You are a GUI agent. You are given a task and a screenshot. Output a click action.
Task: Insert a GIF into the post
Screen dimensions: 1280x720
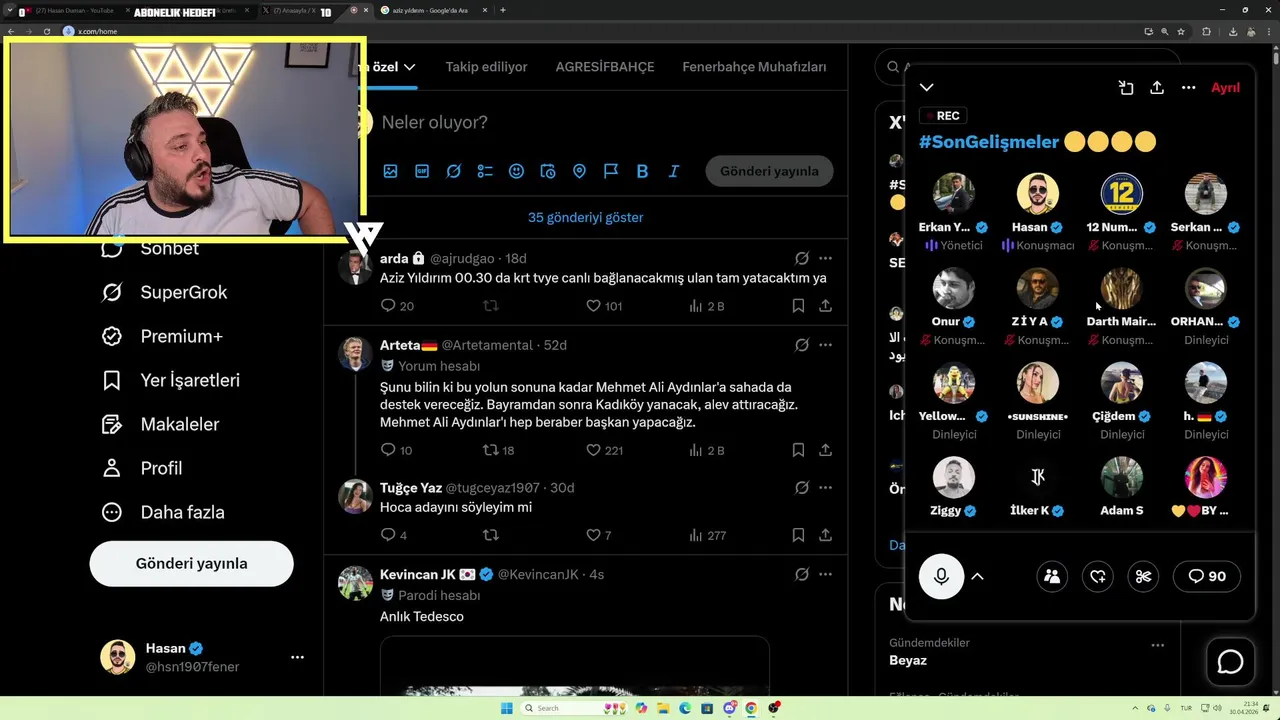point(422,171)
